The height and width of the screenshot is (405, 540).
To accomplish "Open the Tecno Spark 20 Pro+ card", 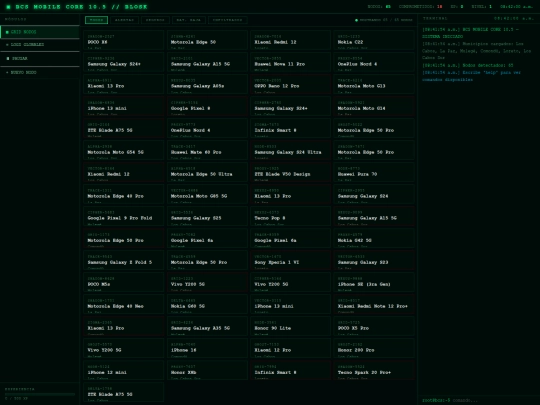I will (374, 371).
